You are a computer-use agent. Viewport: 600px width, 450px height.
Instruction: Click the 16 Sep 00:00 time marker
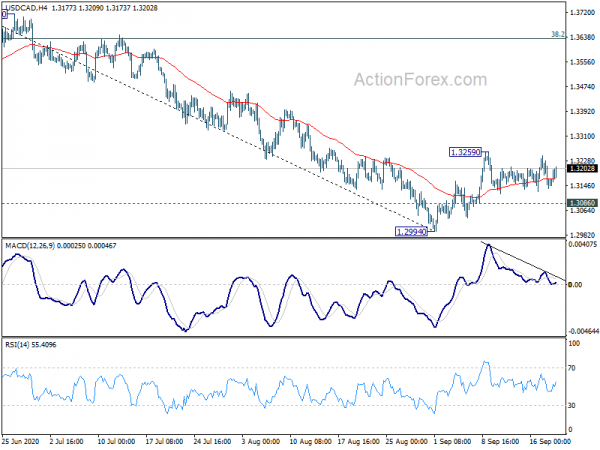click(x=549, y=442)
